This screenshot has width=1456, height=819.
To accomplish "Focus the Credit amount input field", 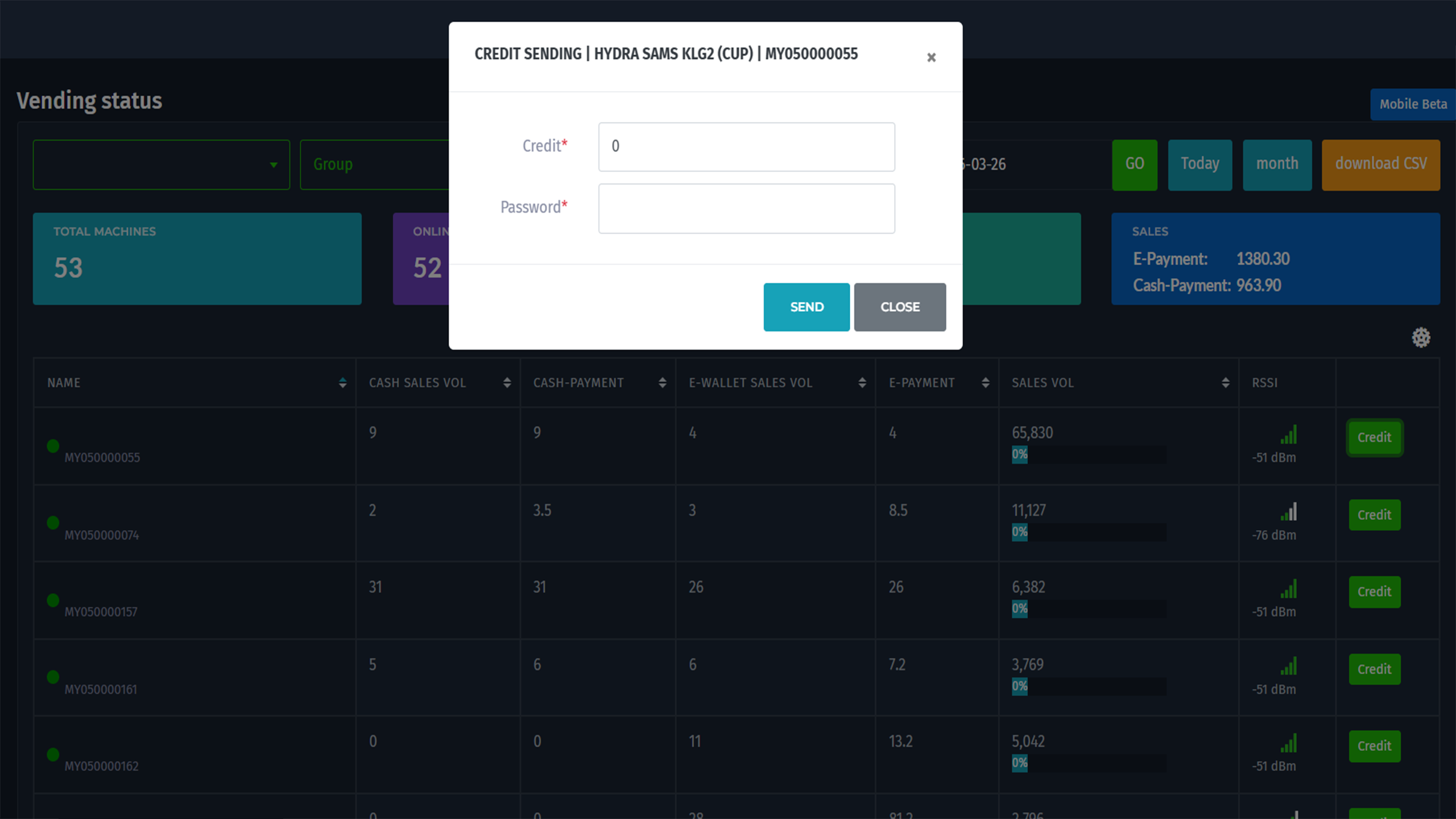I will [746, 147].
